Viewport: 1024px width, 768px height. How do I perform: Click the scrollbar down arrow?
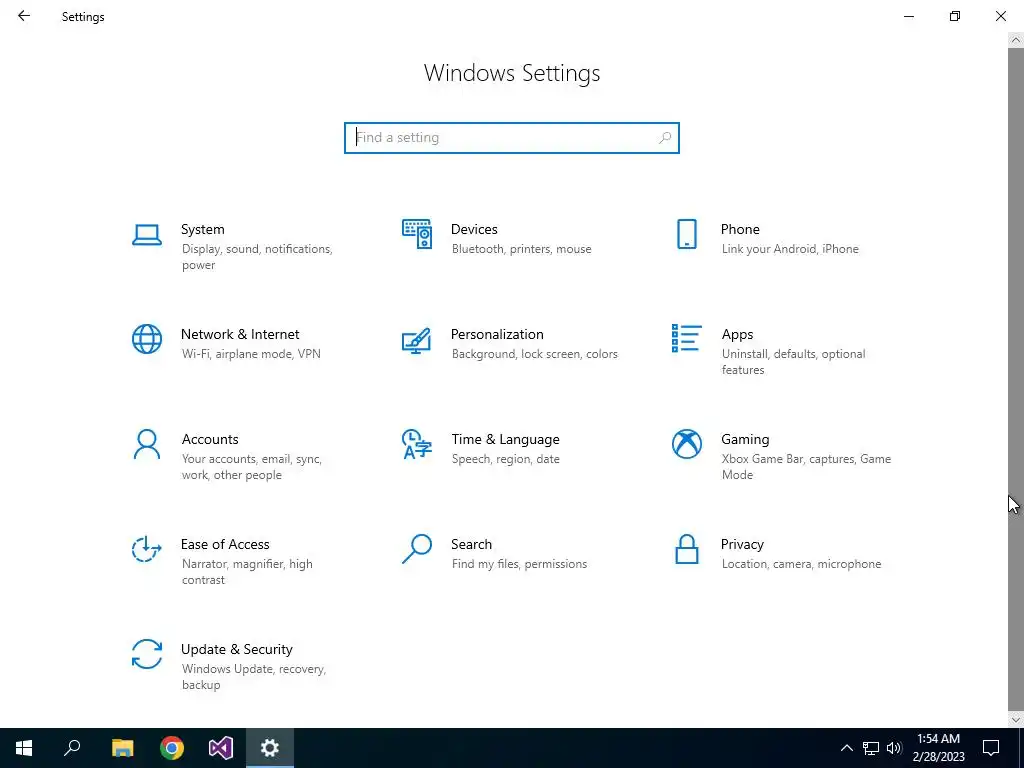click(1016, 719)
